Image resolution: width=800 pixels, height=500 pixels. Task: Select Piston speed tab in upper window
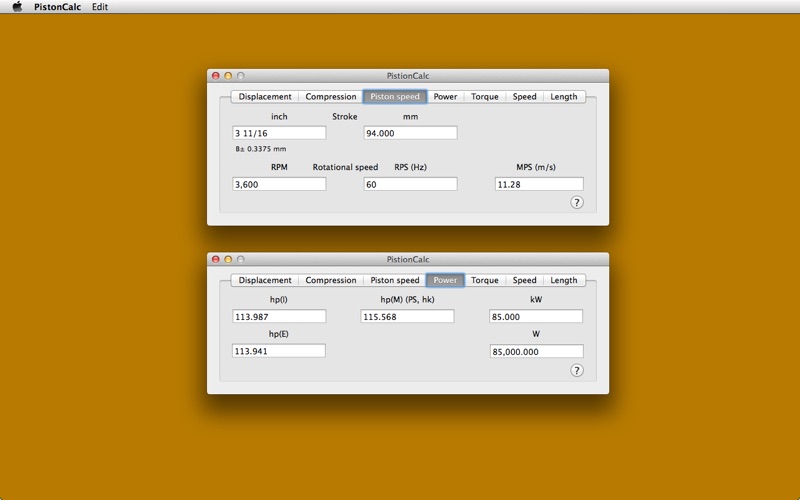[x=395, y=96]
